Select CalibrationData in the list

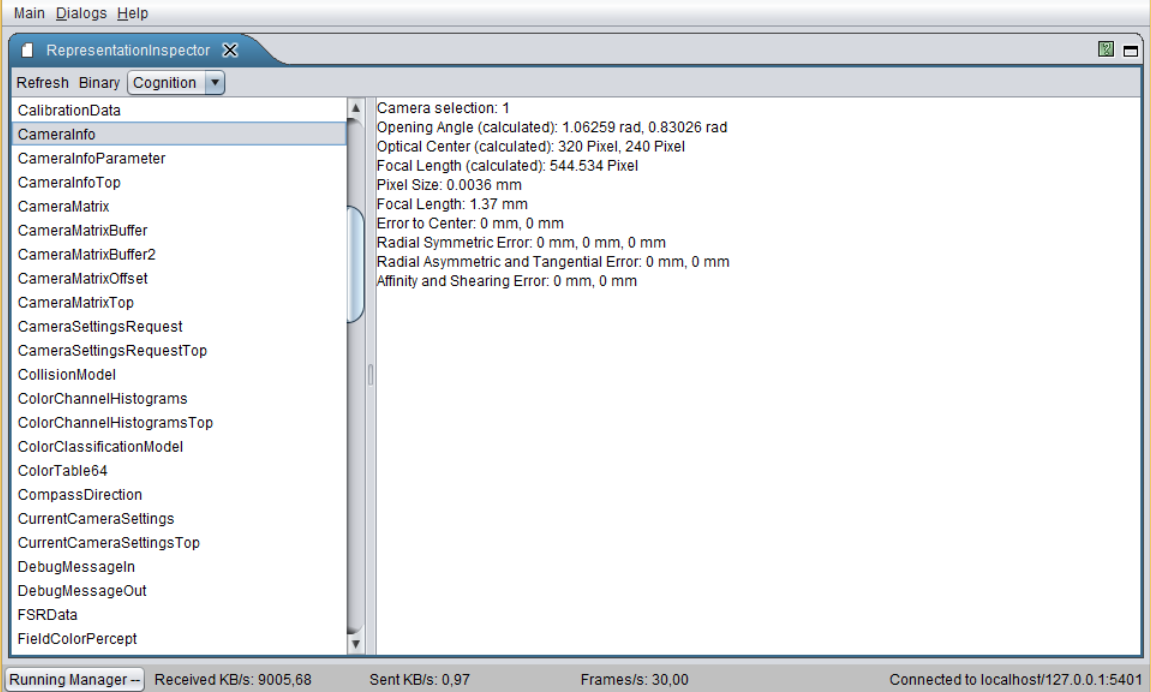pyautogui.click(x=69, y=110)
